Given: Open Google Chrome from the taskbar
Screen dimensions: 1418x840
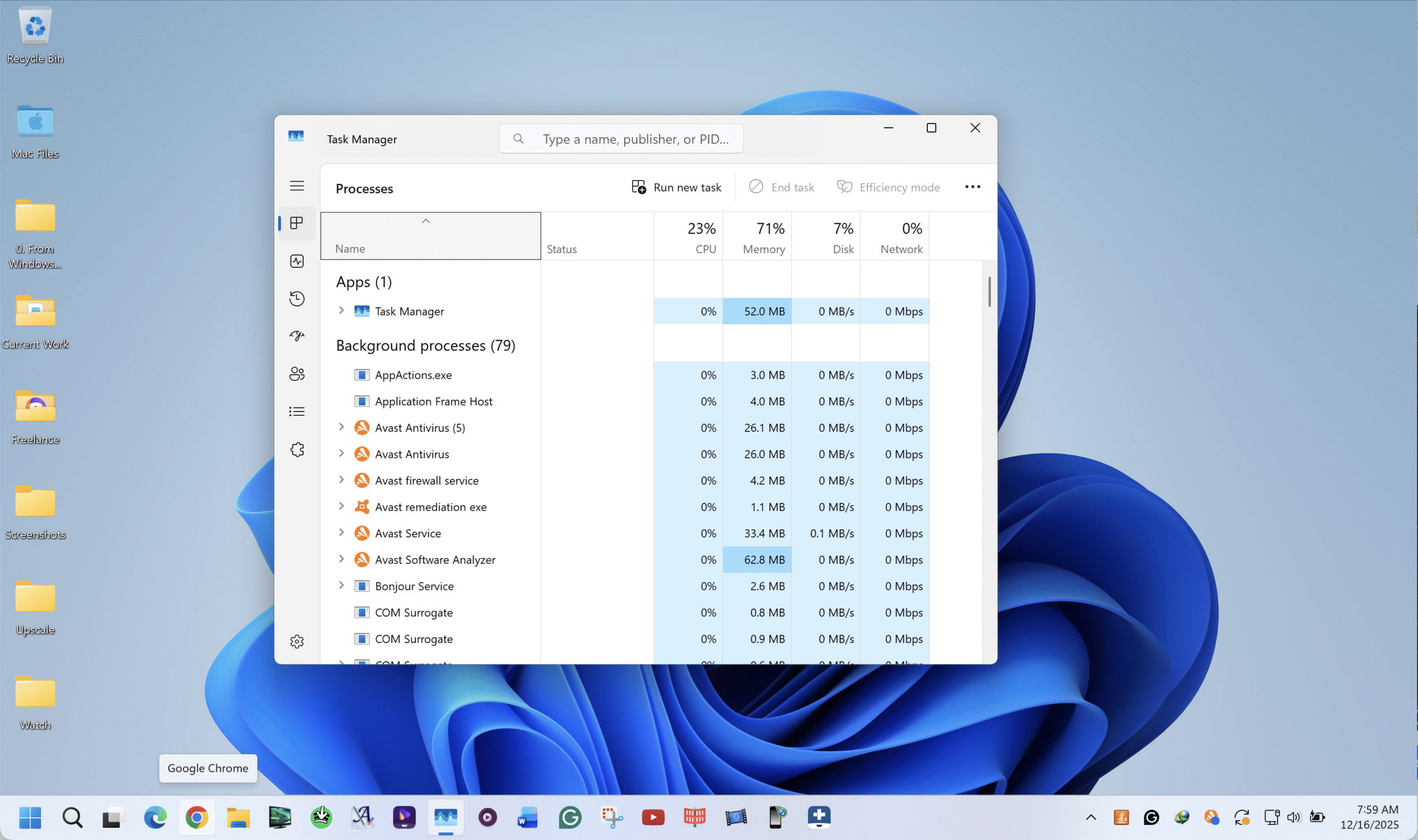Looking at the screenshot, I should pos(197,817).
